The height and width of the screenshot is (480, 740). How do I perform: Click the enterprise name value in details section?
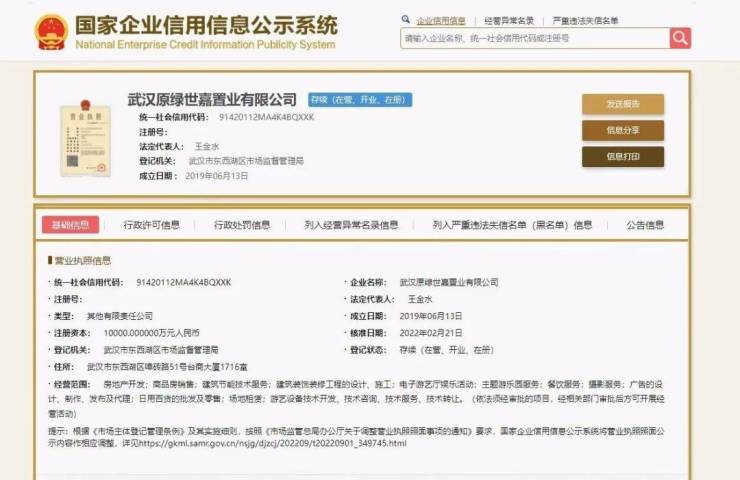point(449,282)
